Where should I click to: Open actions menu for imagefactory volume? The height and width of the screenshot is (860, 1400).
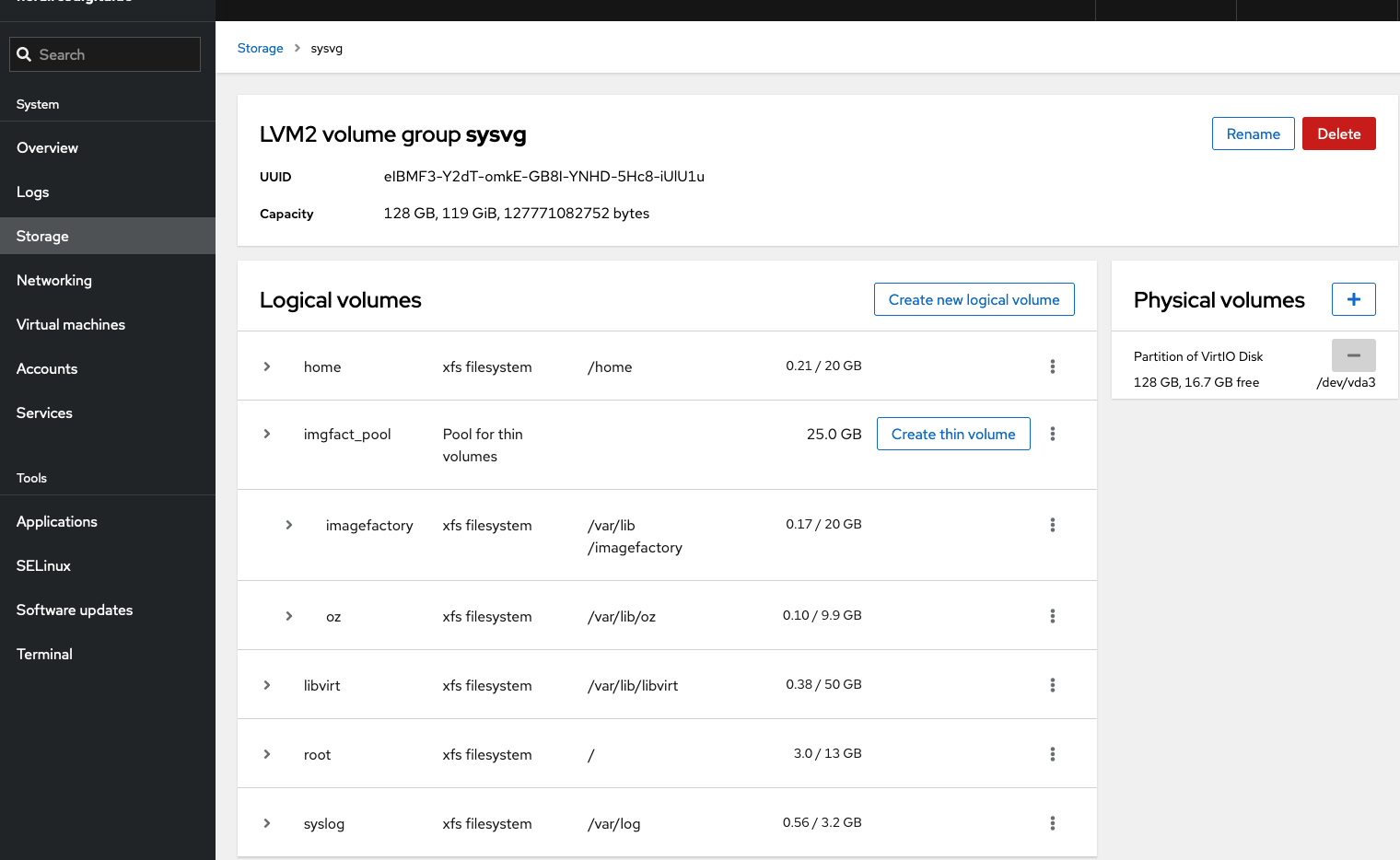[1052, 525]
